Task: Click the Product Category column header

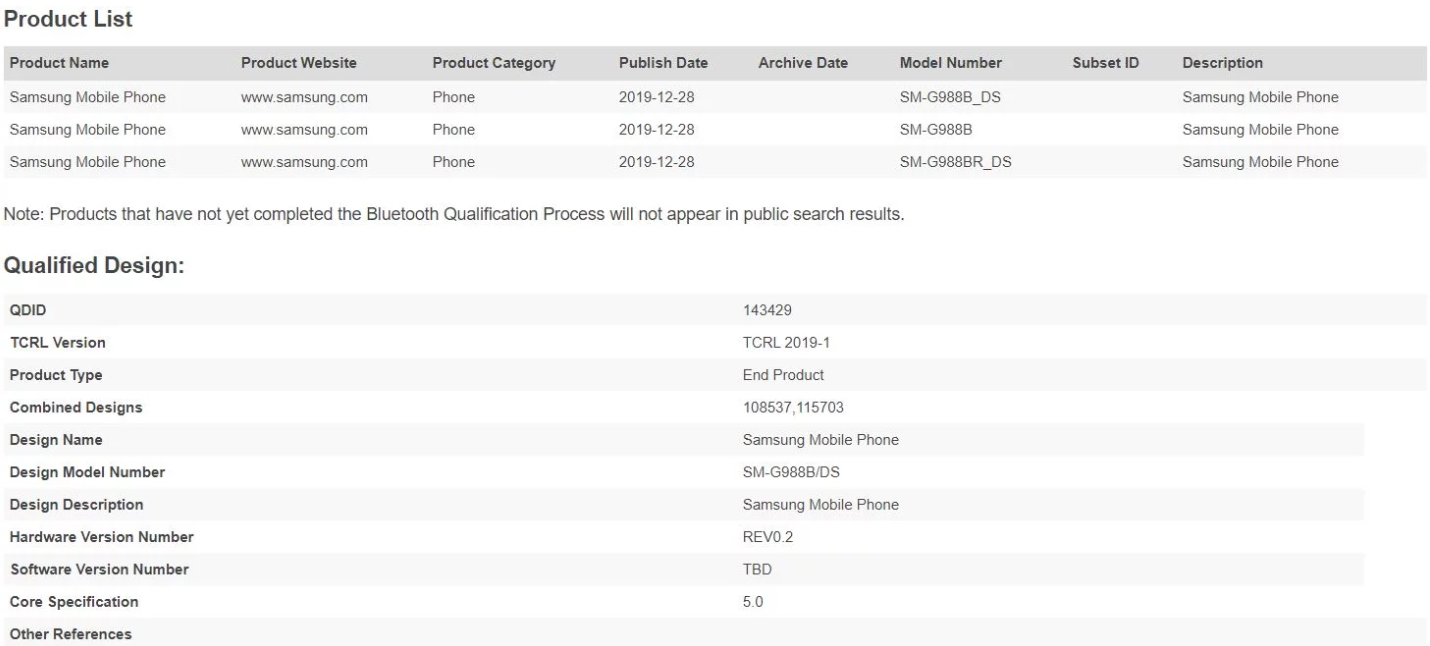Action: click(493, 63)
